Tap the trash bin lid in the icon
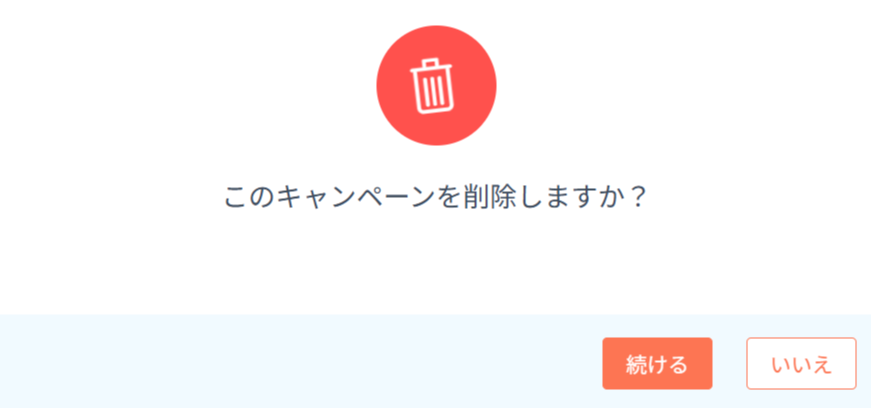 [x=432, y=66]
